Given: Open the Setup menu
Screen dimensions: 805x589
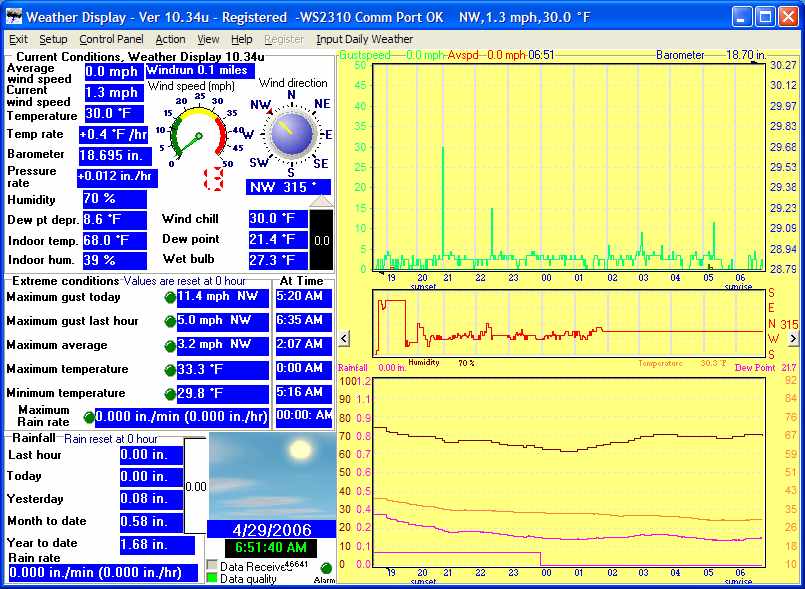Looking at the screenshot, I should 53,40.
